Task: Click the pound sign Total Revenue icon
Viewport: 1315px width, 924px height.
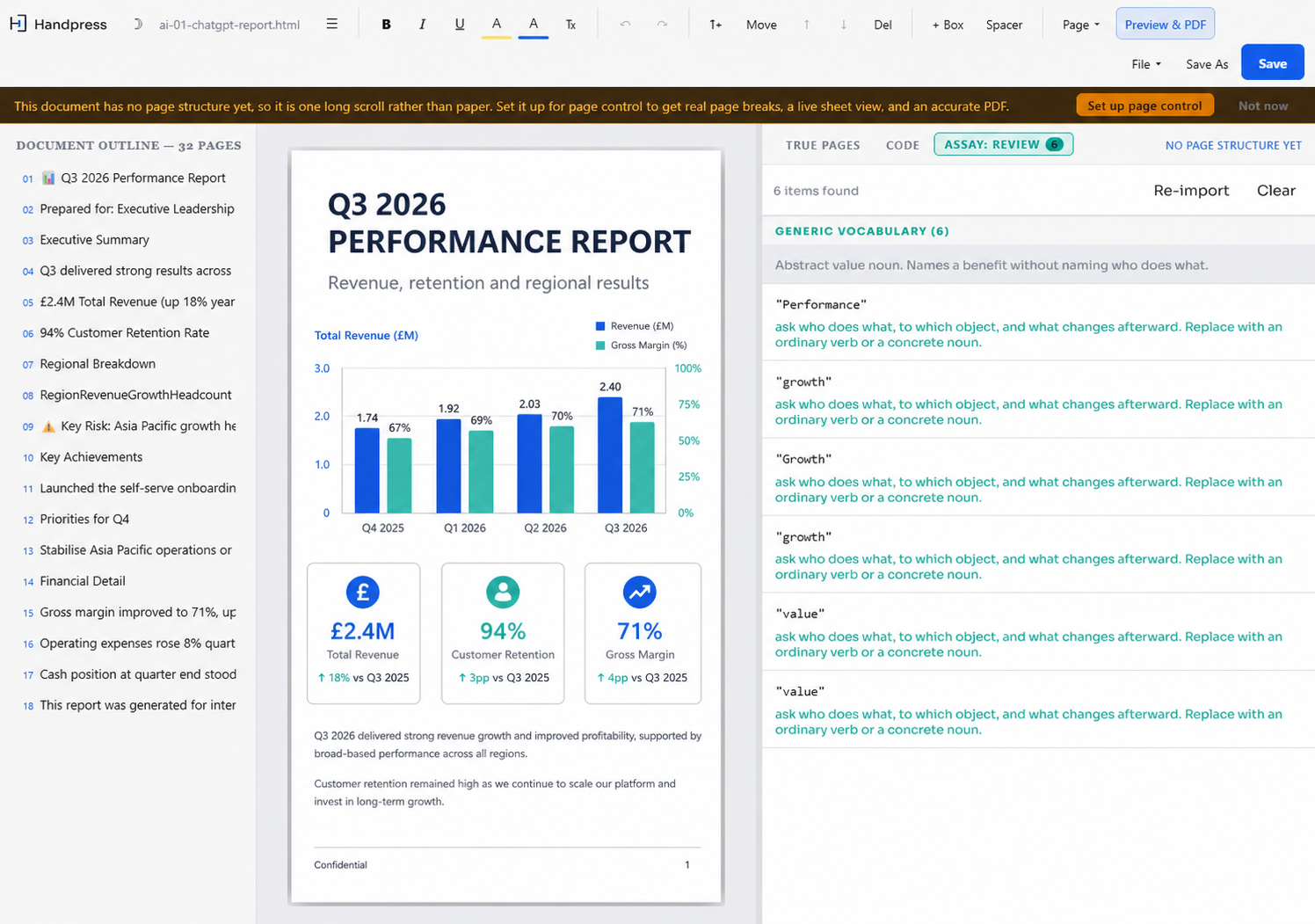Action: pos(363,592)
